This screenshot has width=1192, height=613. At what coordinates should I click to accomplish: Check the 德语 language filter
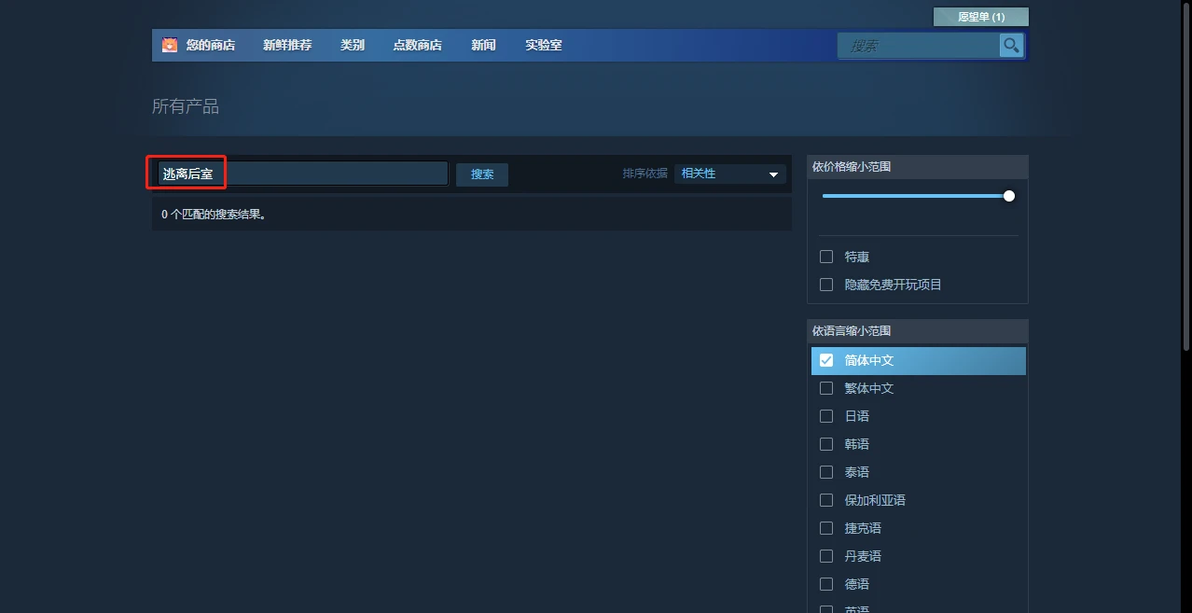(826, 585)
